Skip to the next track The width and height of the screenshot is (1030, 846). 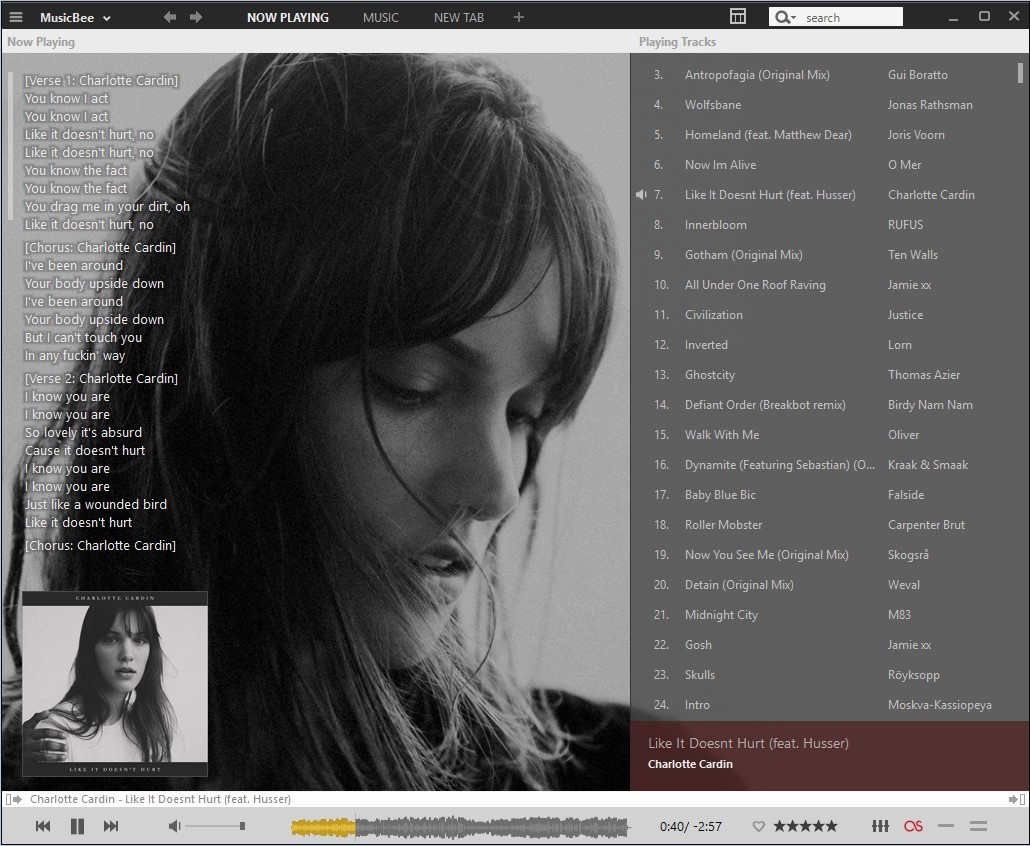[x=111, y=826]
